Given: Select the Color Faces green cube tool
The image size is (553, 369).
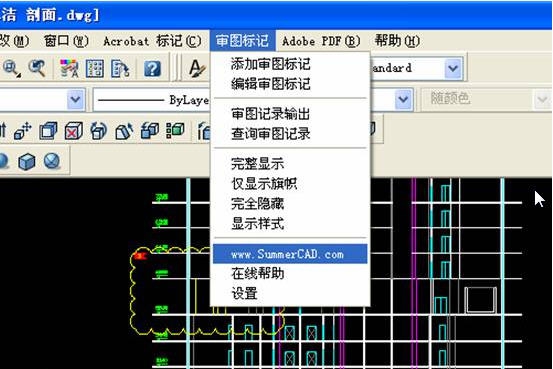Looking at the screenshot, I should (175, 131).
